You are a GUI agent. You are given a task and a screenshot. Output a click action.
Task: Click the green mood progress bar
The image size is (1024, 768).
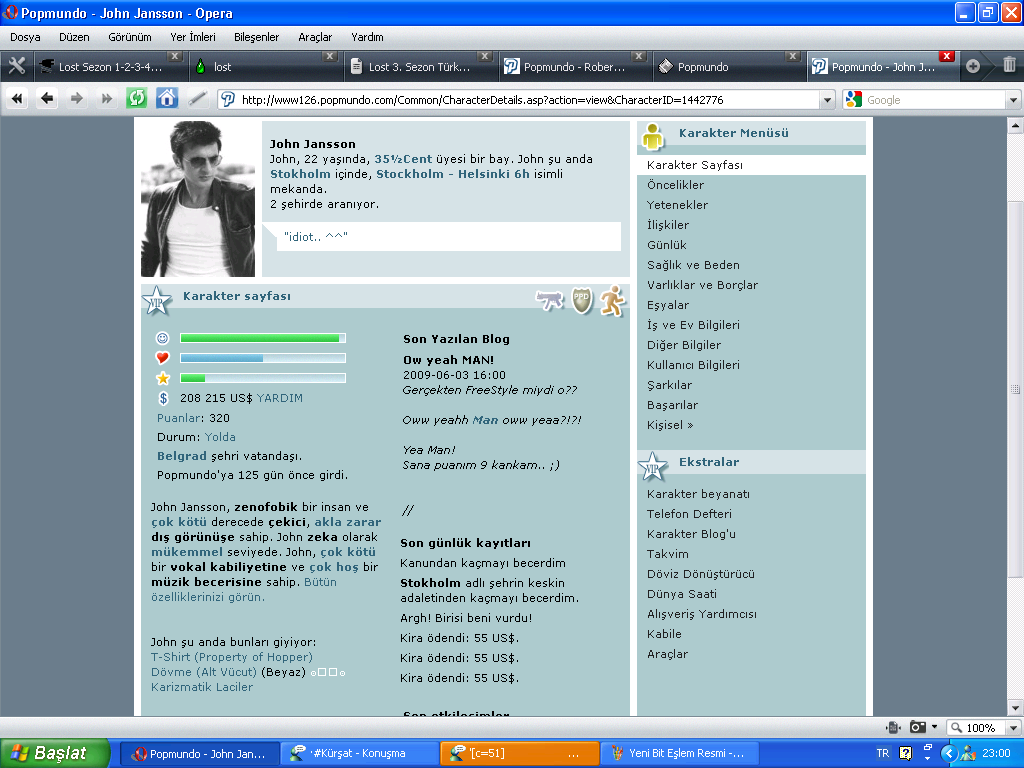pos(263,338)
